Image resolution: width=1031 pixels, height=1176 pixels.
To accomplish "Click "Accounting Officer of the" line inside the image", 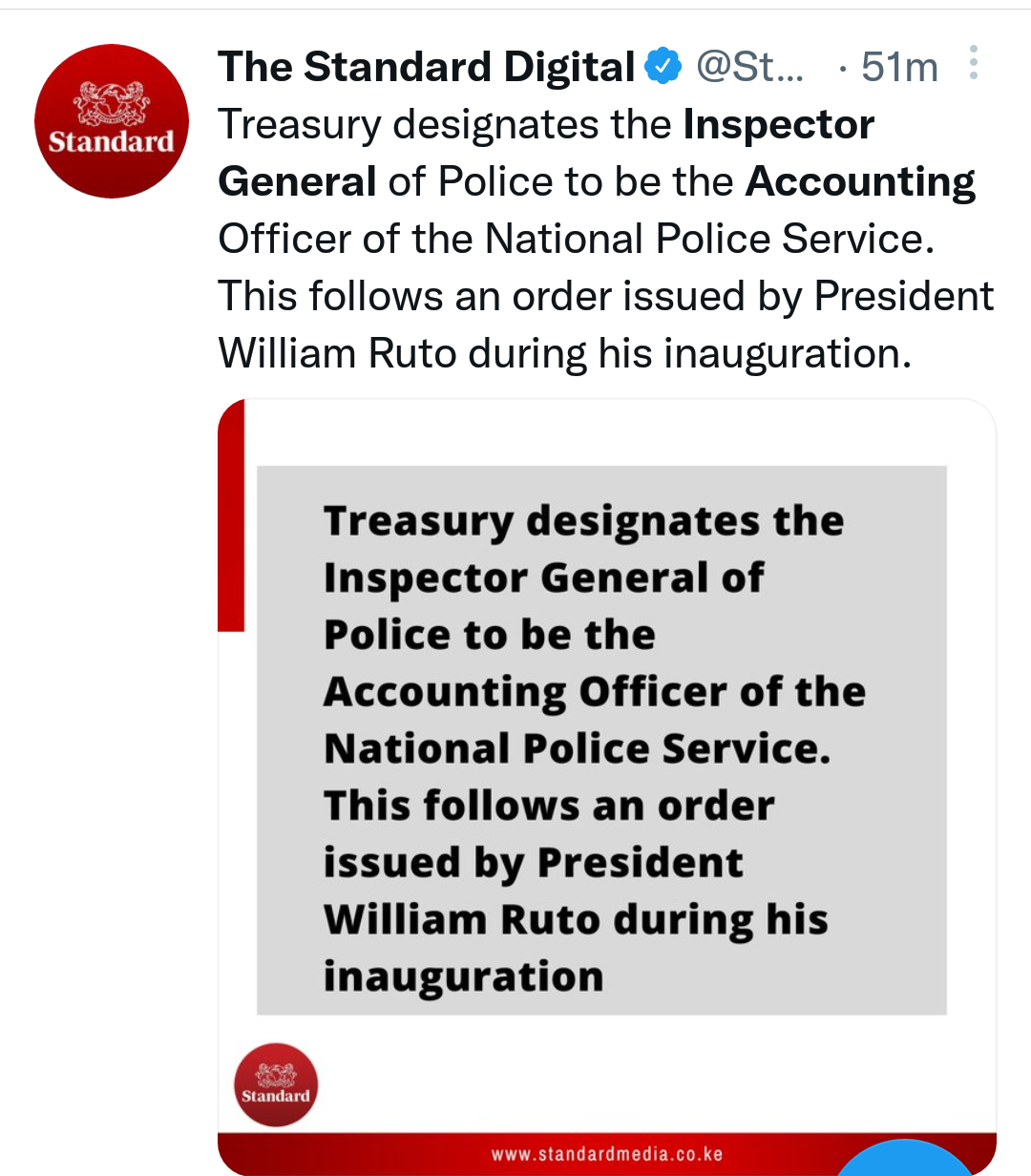I will point(594,692).
